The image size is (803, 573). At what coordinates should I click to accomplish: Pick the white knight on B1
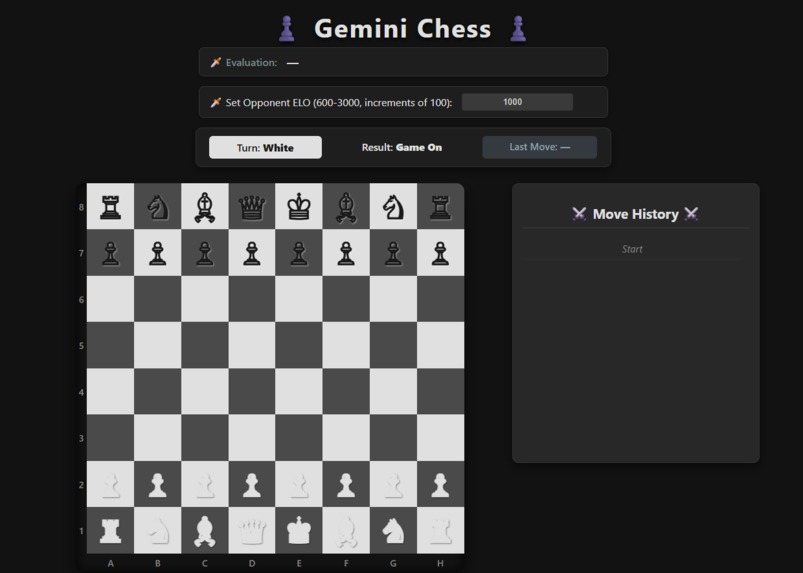point(158,531)
